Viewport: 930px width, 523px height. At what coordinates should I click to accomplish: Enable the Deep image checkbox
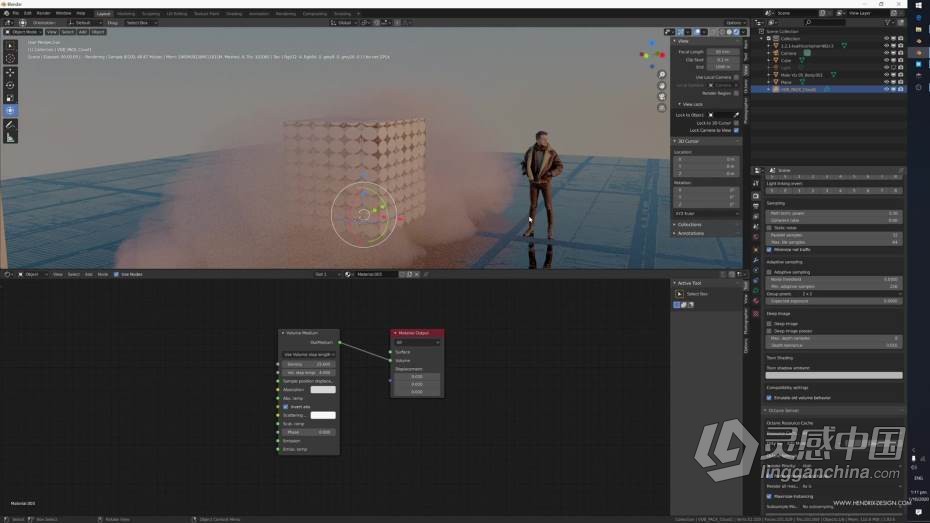(x=769, y=324)
